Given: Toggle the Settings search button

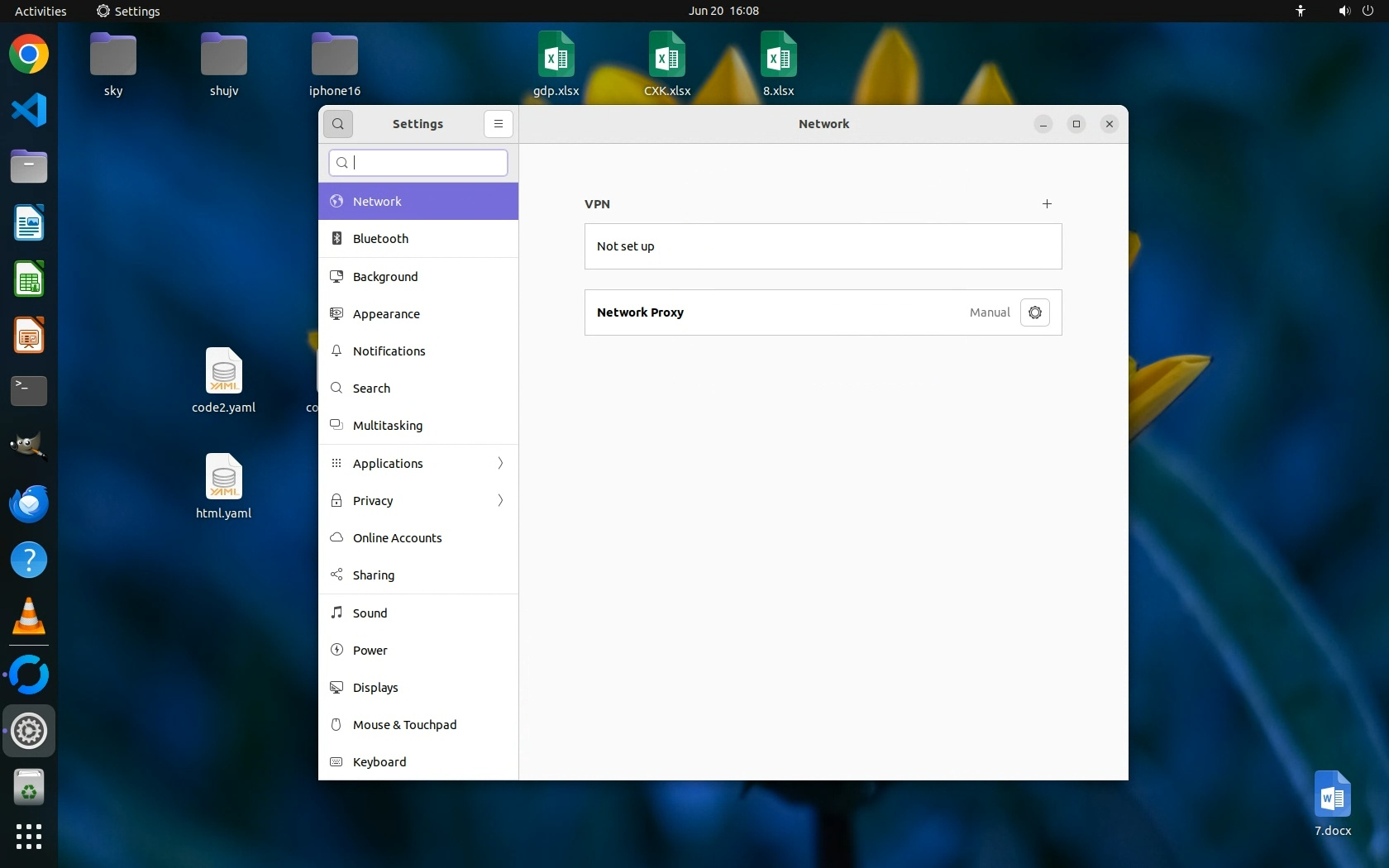Looking at the screenshot, I should (x=338, y=124).
